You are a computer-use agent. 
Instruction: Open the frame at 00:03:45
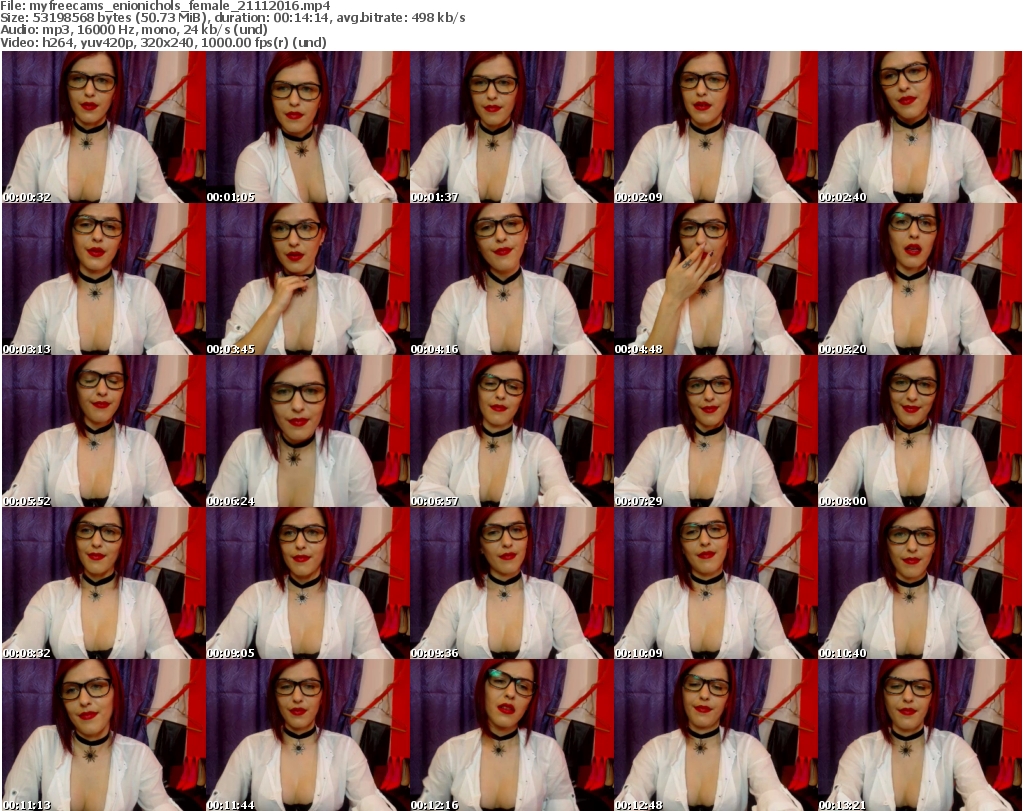point(308,279)
